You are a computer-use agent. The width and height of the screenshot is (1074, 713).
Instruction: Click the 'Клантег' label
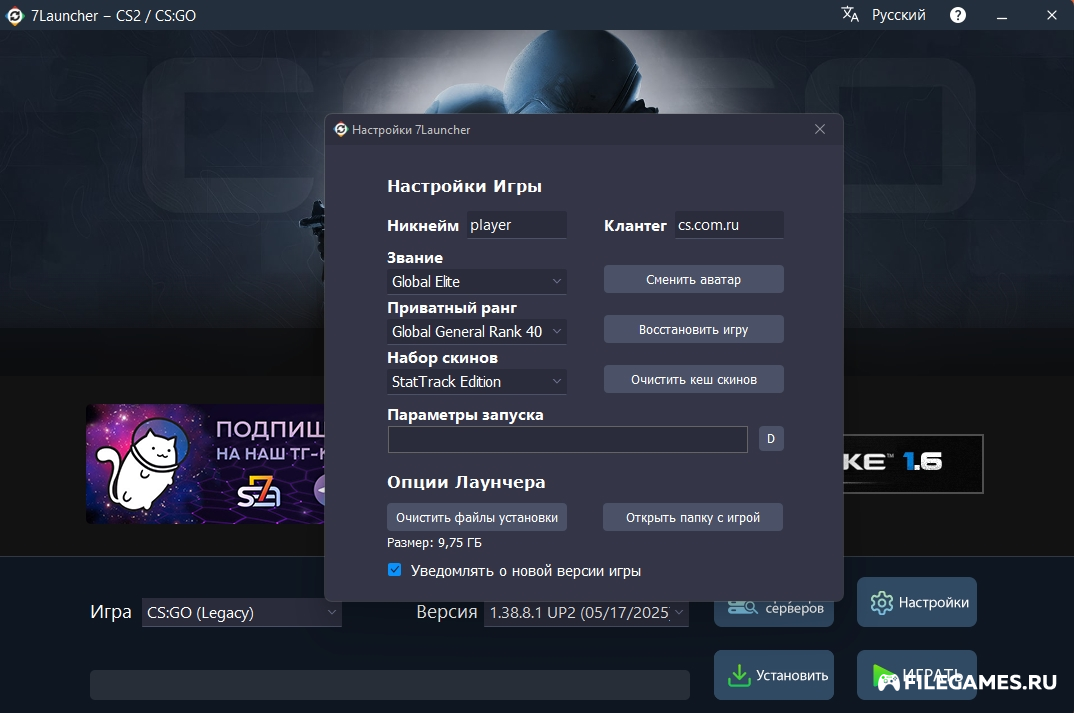(x=635, y=225)
